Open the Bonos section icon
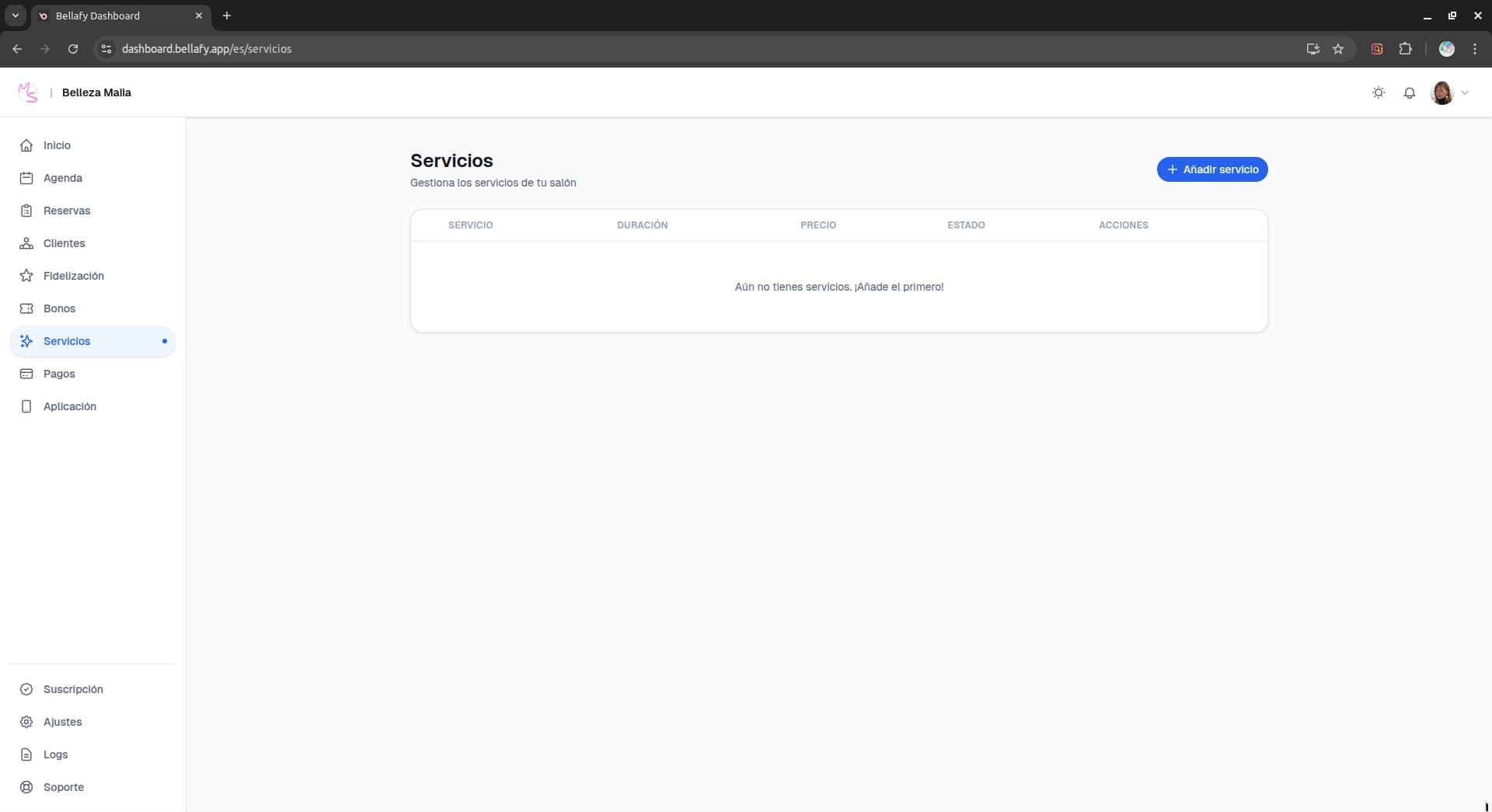The height and width of the screenshot is (812, 1492). click(26, 308)
